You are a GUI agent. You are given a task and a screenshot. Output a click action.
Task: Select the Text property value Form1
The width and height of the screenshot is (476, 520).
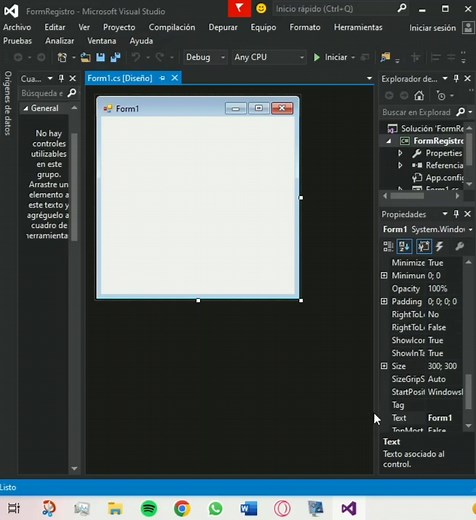(x=440, y=418)
